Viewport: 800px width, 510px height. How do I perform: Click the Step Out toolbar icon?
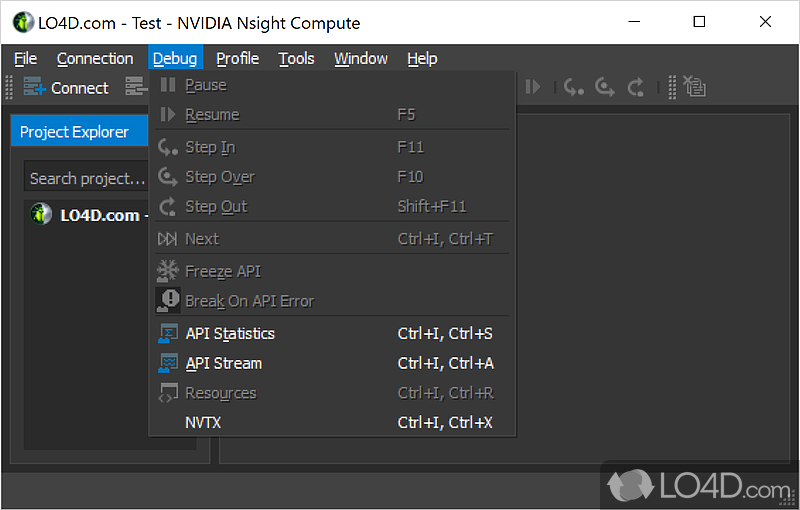tap(636, 87)
